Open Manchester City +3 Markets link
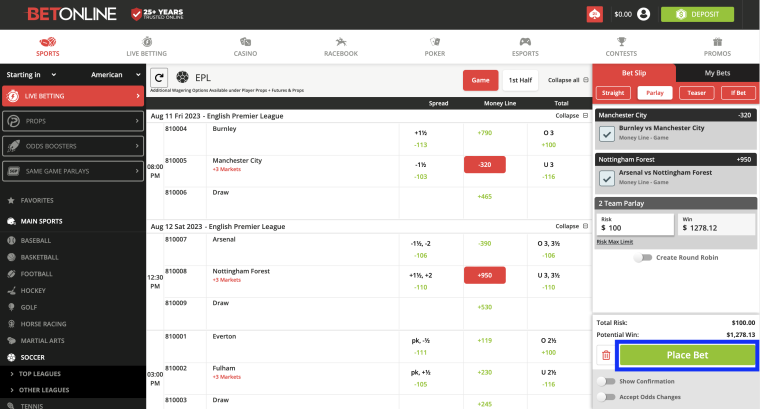This screenshot has height=409, width=760. point(227,169)
